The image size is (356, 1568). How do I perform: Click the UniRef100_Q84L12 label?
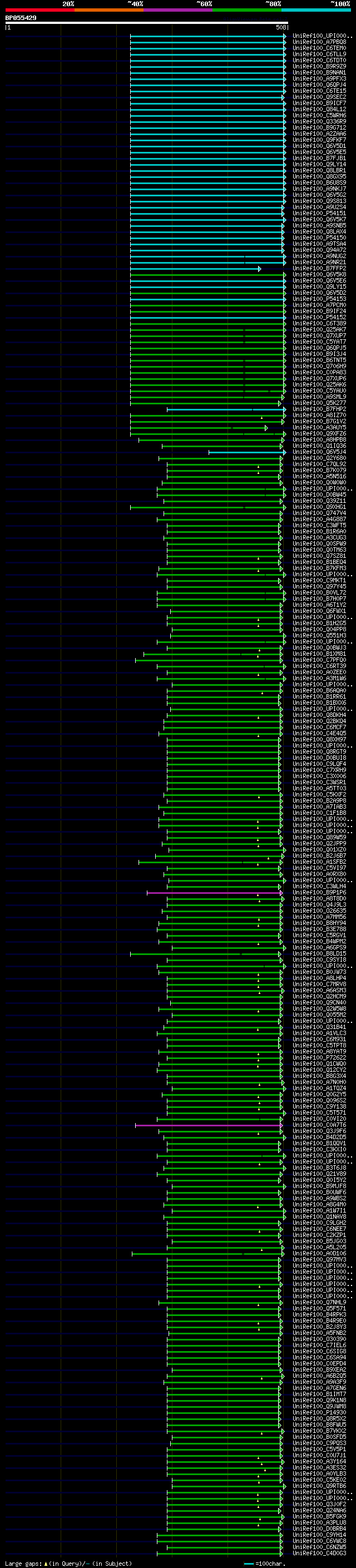(319, 110)
